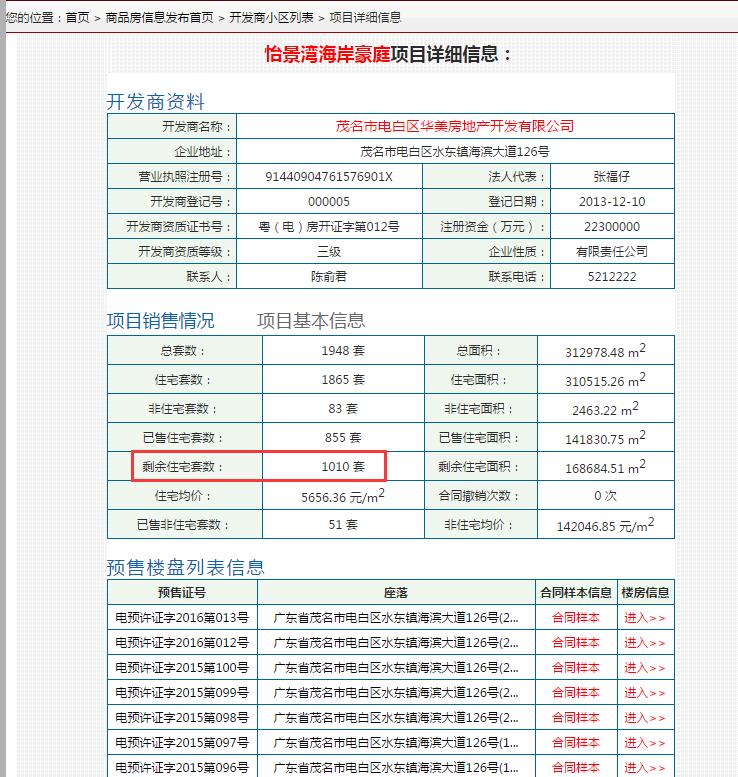Select the 项目销售情况 tab
Image resolution: width=738 pixels, height=777 pixels.
pyautogui.click(x=160, y=321)
